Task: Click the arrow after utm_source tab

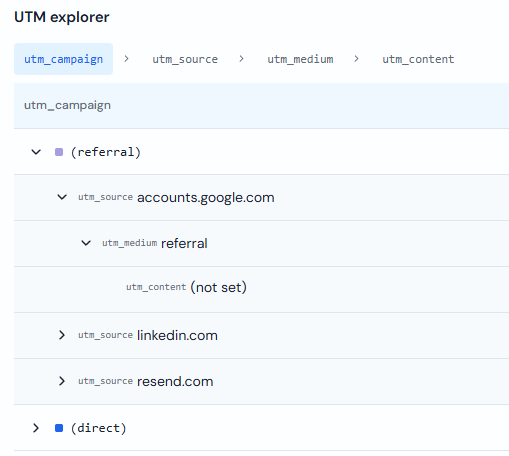Action: [241, 59]
